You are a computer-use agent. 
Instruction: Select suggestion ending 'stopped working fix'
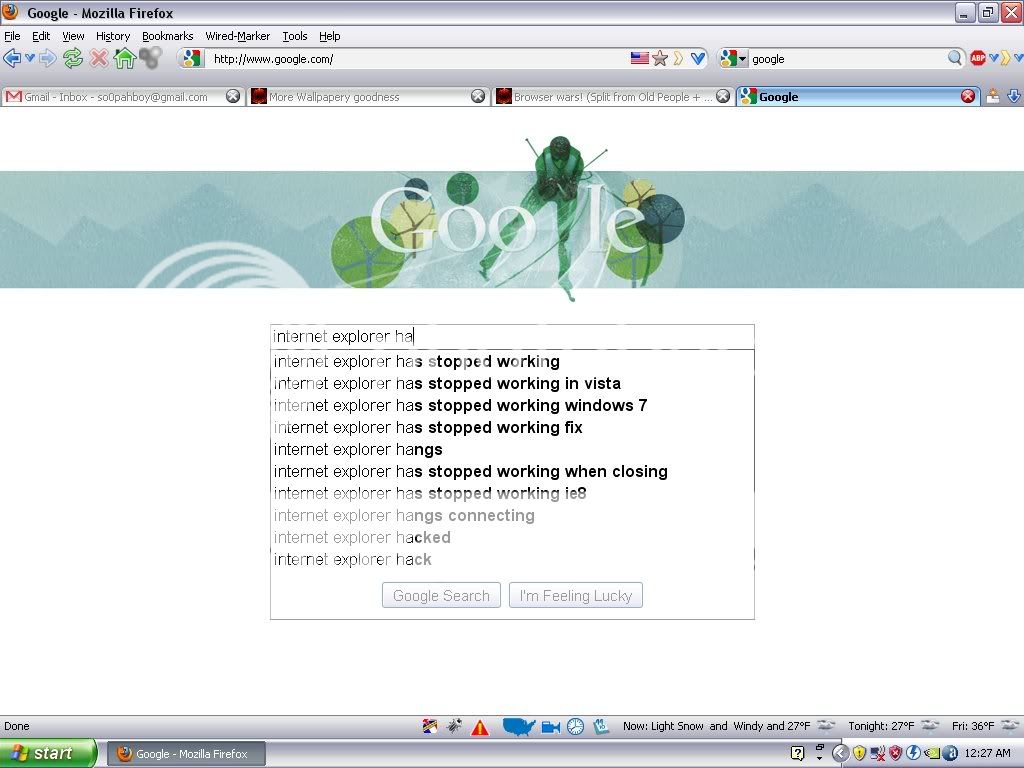tap(512, 428)
